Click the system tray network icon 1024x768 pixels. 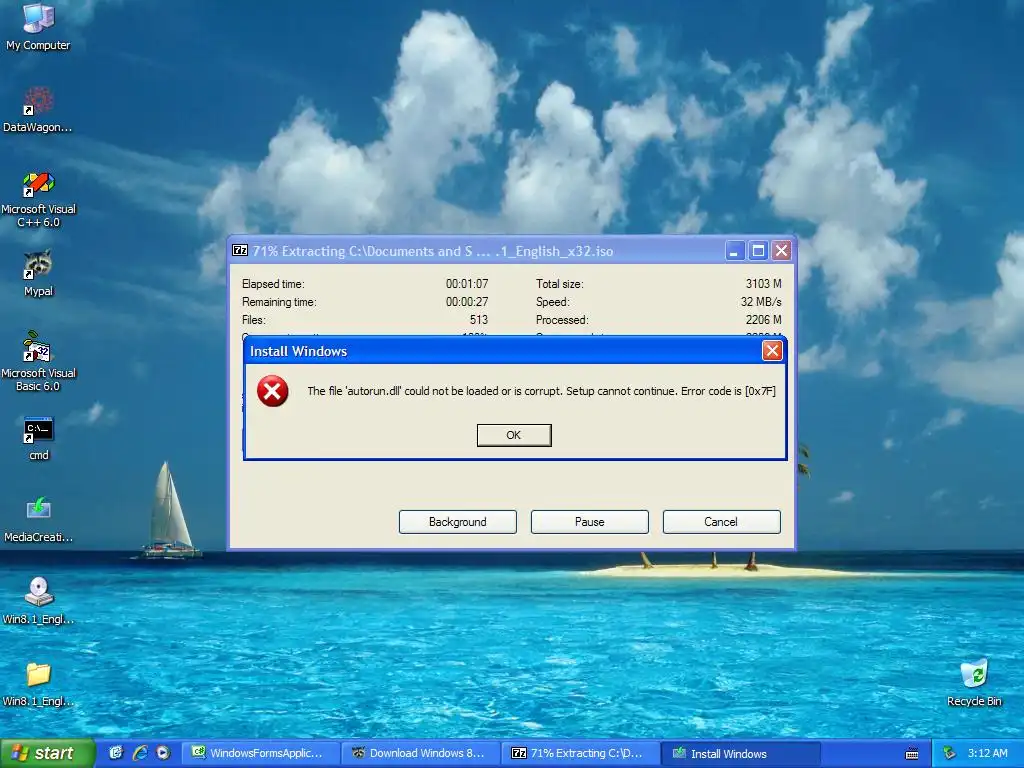tap(950, 753)
